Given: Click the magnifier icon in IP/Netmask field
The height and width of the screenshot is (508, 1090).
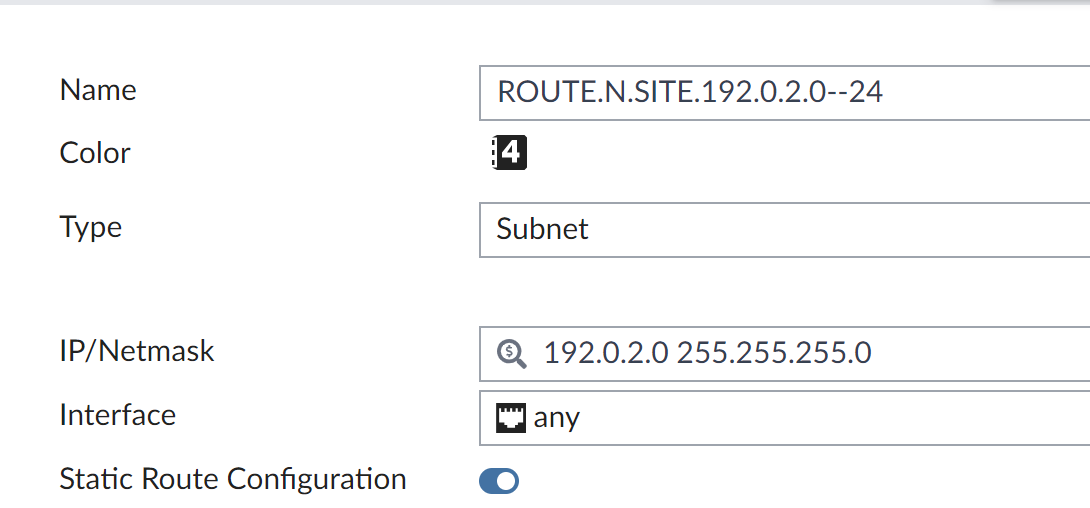Looking at the screenshot, I should 511,353.
